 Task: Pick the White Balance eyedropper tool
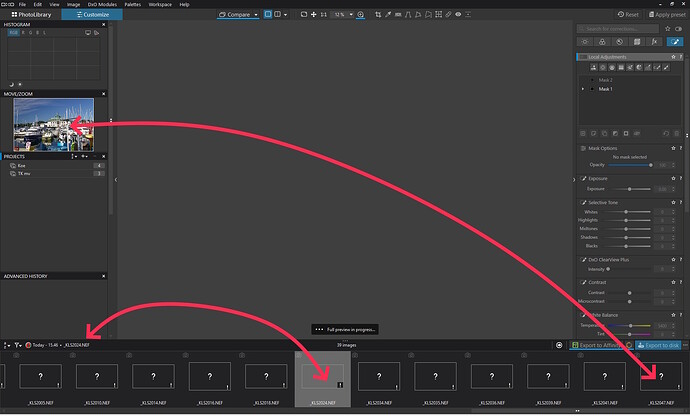(388, 15)
